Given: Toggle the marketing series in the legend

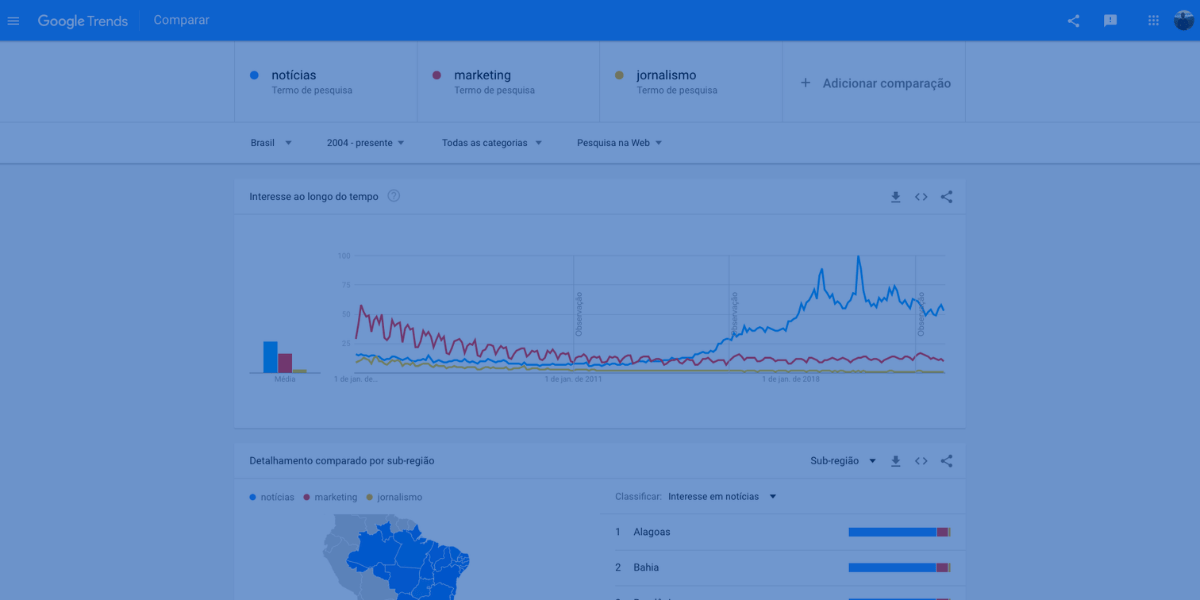Looking at the screenshot, I should (x=331, y=497).
